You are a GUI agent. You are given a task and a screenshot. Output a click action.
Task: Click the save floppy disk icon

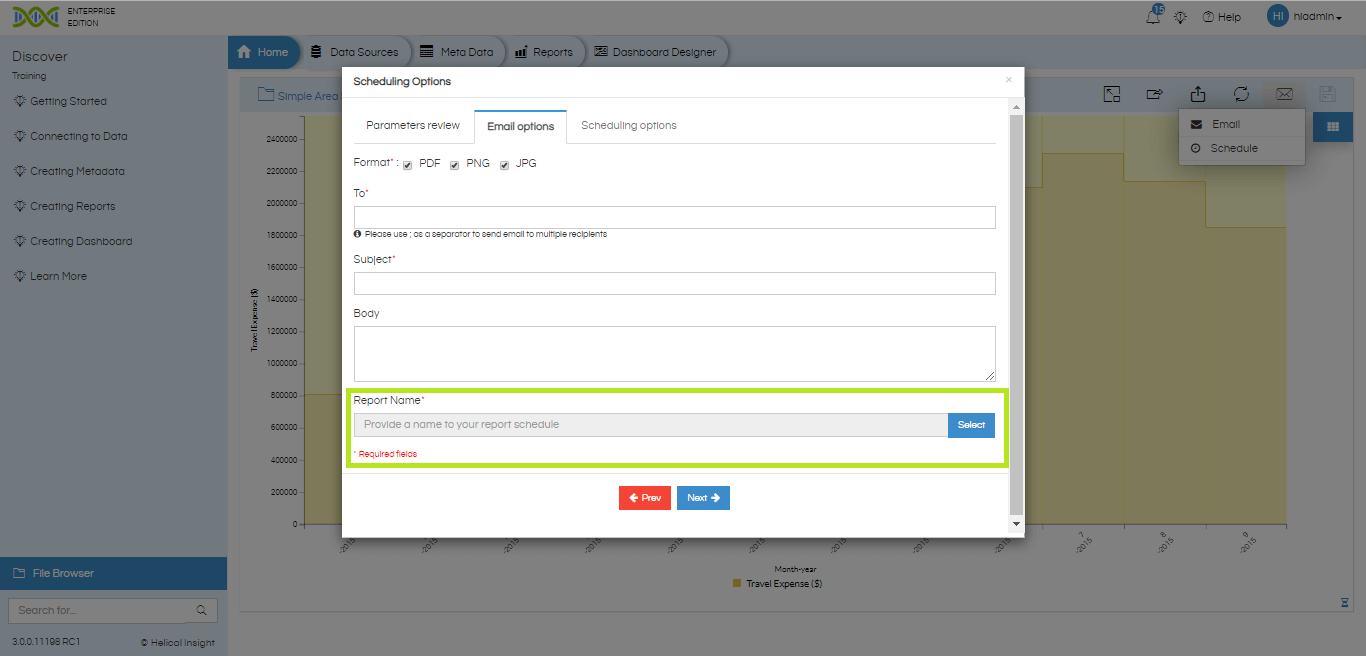click(x=1327, y=94)
